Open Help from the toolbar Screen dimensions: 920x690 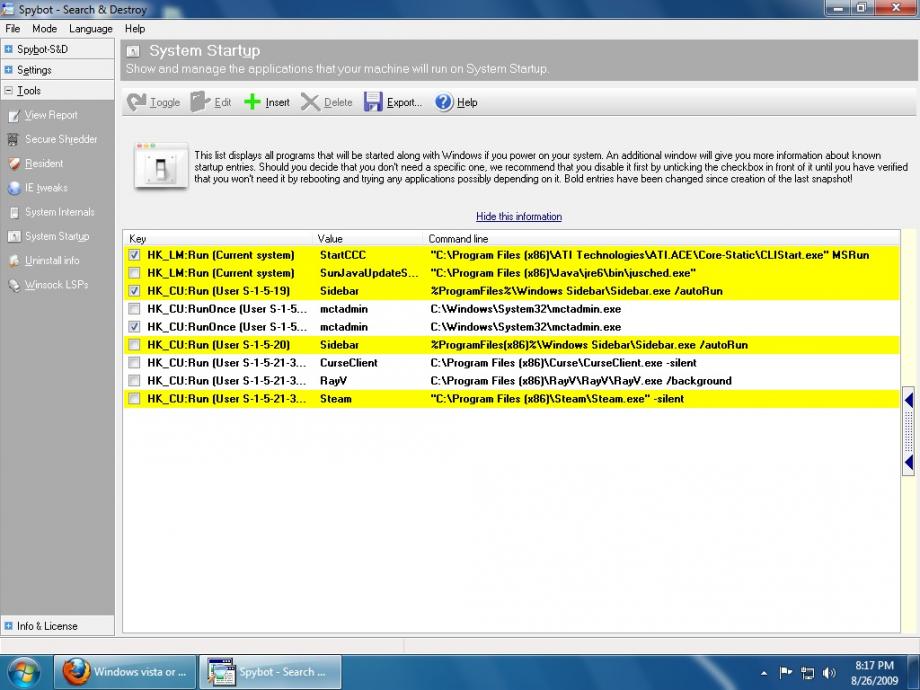(x=456, y=102)
